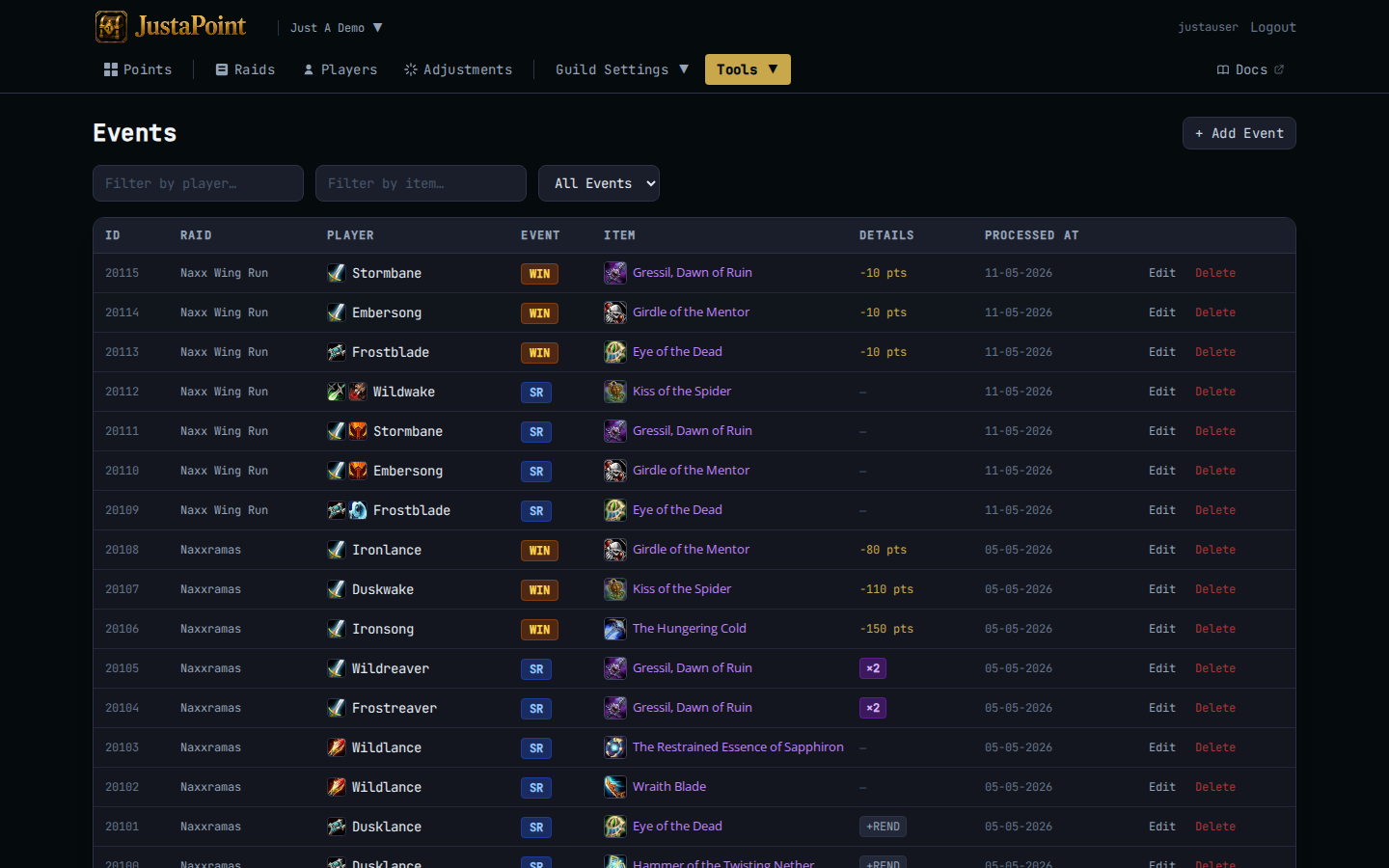Click player name Frostreaver

(x=395, y=708)
